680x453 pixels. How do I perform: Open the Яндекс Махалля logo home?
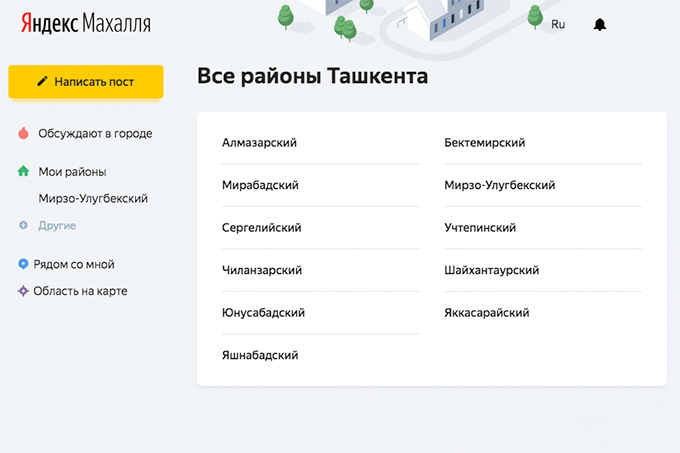click(85, 24)
